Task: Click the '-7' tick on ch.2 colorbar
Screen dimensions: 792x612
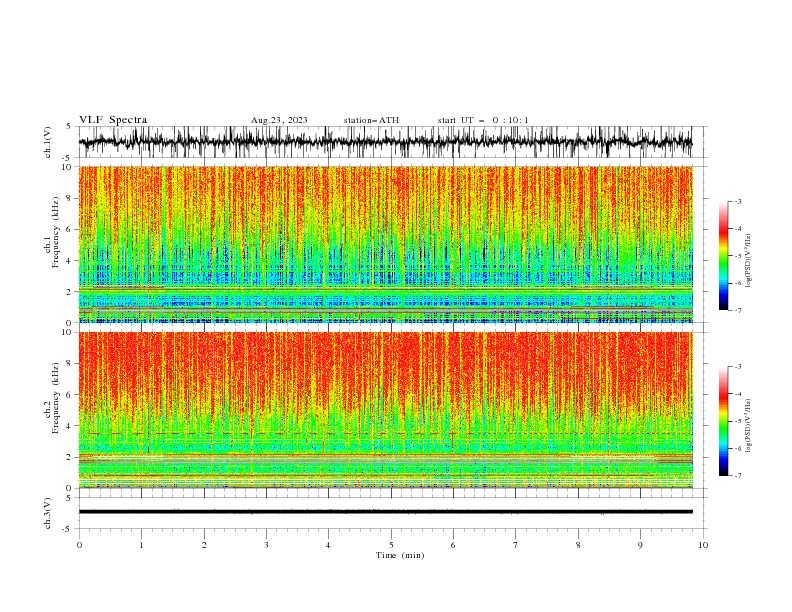Action: [x=737, y=476]
